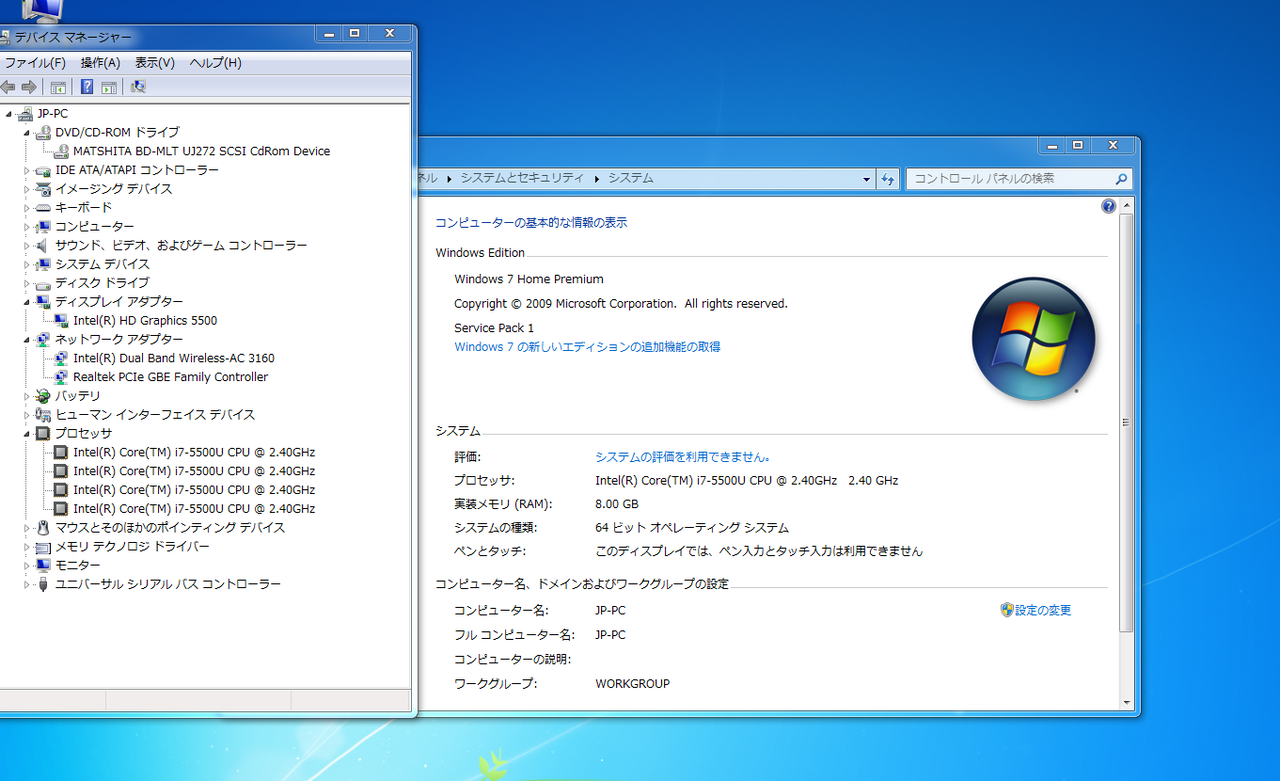Click the サウンド、ビデオ speaker category icon
The image size is (1280, 781).
pyautogui.click(x=43, y=245)
